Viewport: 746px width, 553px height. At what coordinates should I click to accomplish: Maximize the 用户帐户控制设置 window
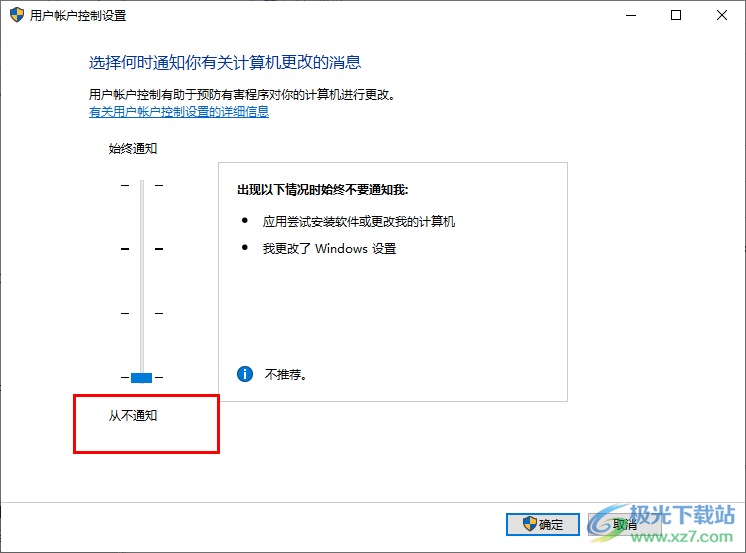(676, 15)
